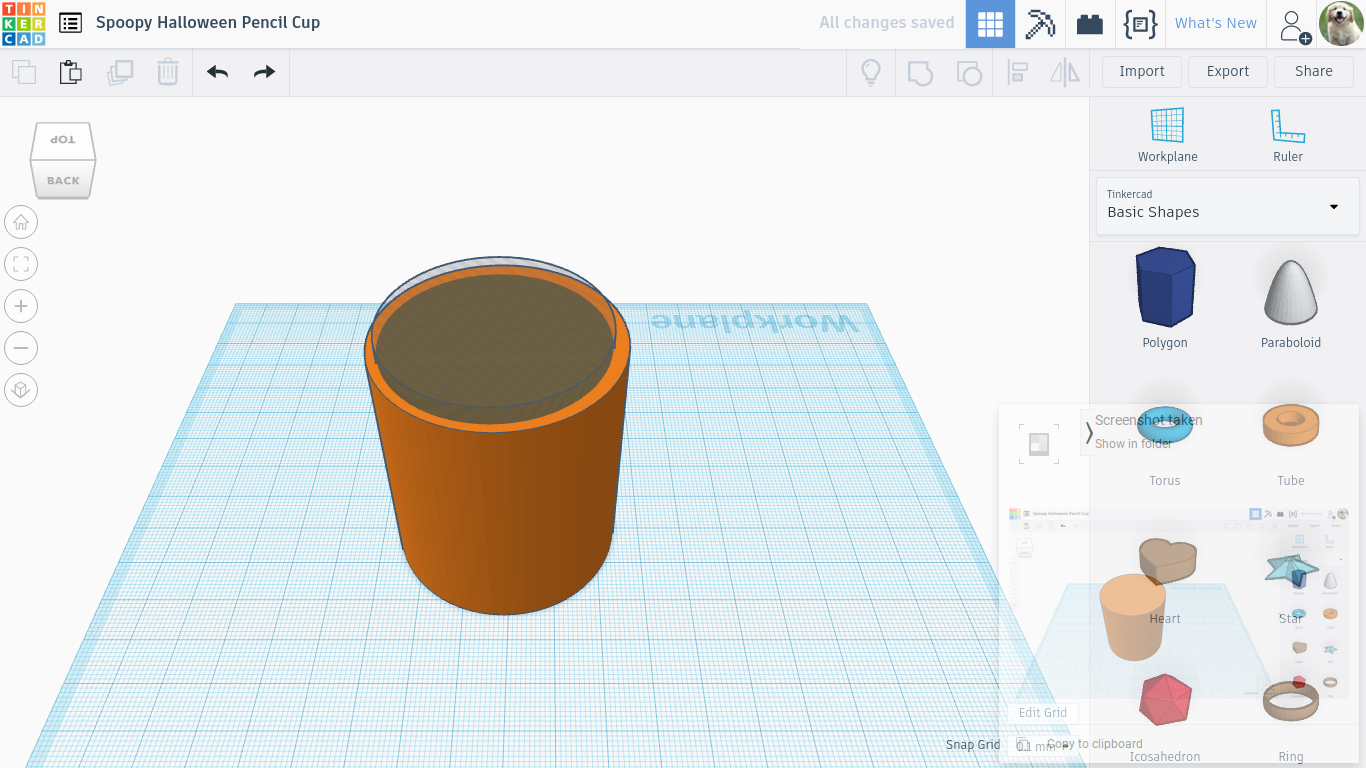Viewport: 1366px width, 768px height.
Task: Select the transparent hole cylinder on top
Action: [x=494, y=340]
